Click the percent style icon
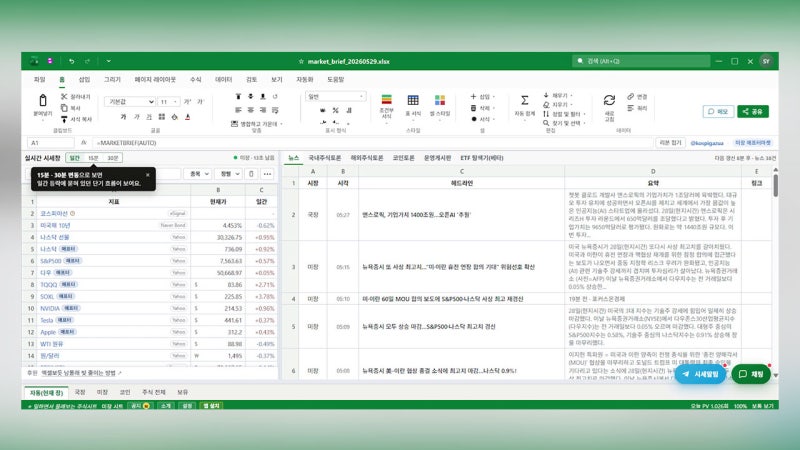The width and height of the screenshot is (800, 450). (x=335, y=110)
